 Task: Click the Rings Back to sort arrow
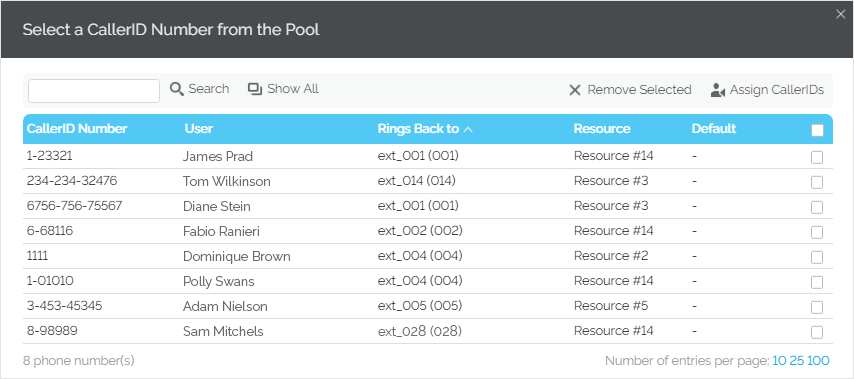click(468, 129)
